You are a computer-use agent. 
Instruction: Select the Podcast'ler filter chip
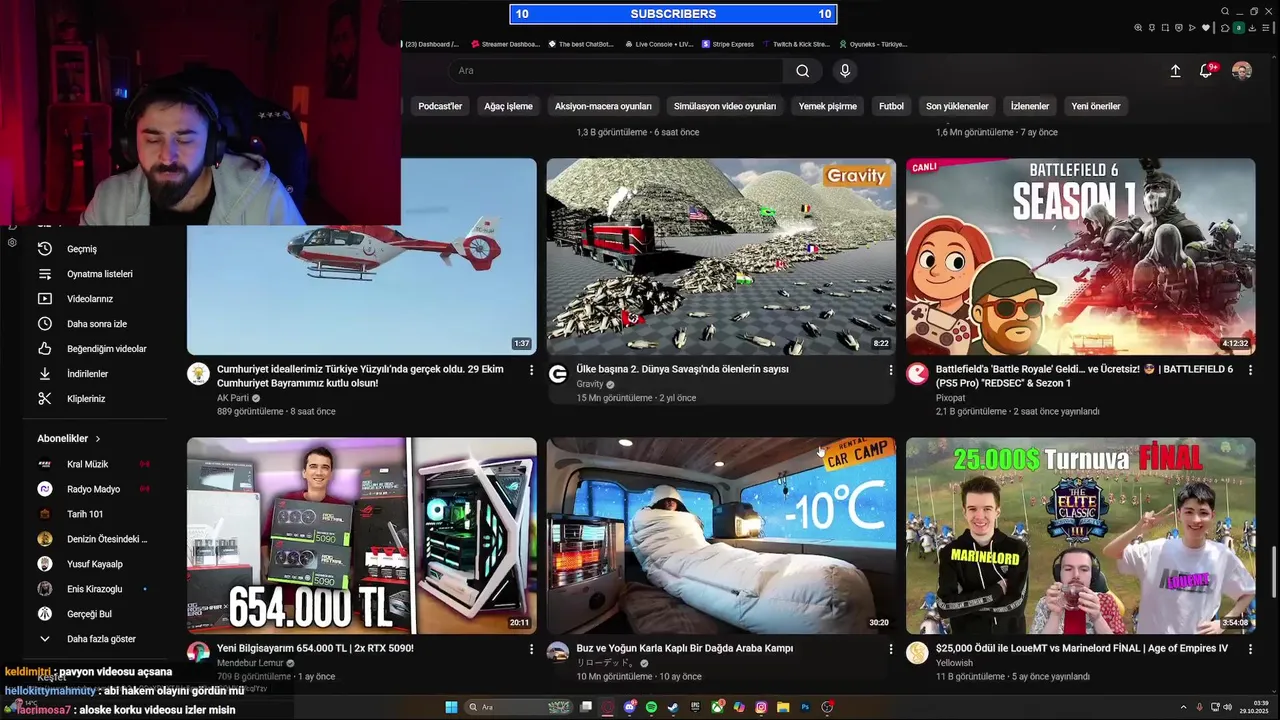pyautogui.click(x=440, y=106)
